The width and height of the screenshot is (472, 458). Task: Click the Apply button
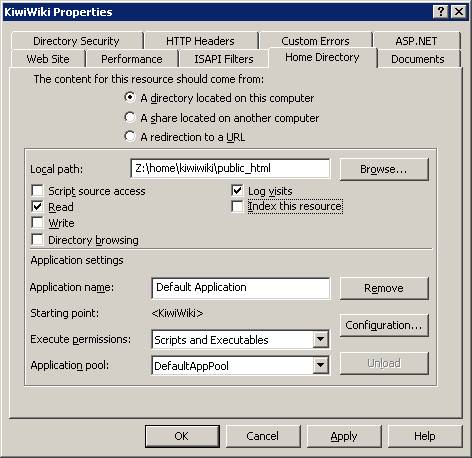tap(344, 436)
